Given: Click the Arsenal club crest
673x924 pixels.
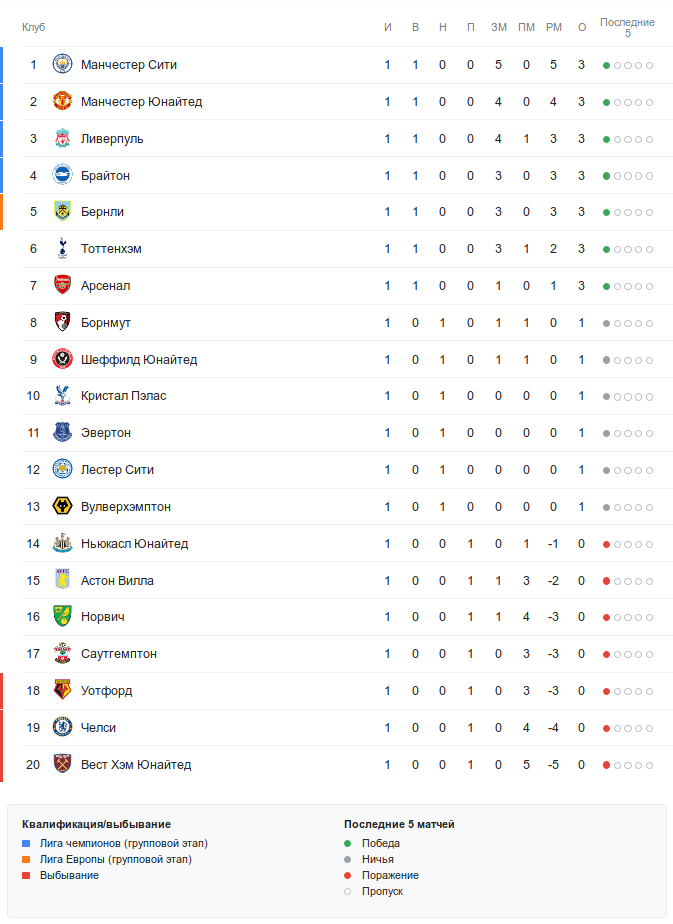Looking at the screenshot, I should pyautogui.click(x=62, y=286).
